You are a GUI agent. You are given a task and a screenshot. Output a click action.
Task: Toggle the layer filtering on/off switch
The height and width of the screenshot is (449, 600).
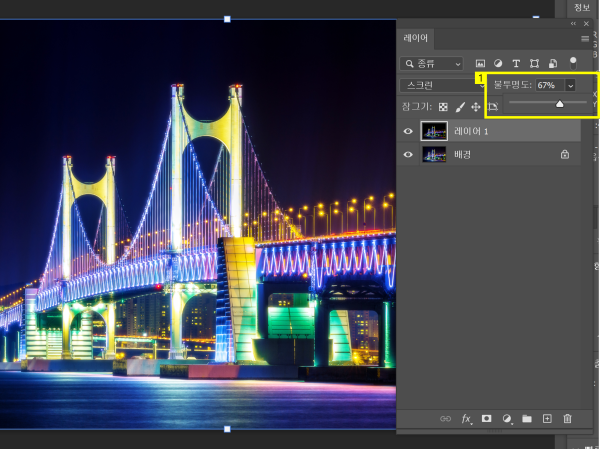click(x=574, y=61)
